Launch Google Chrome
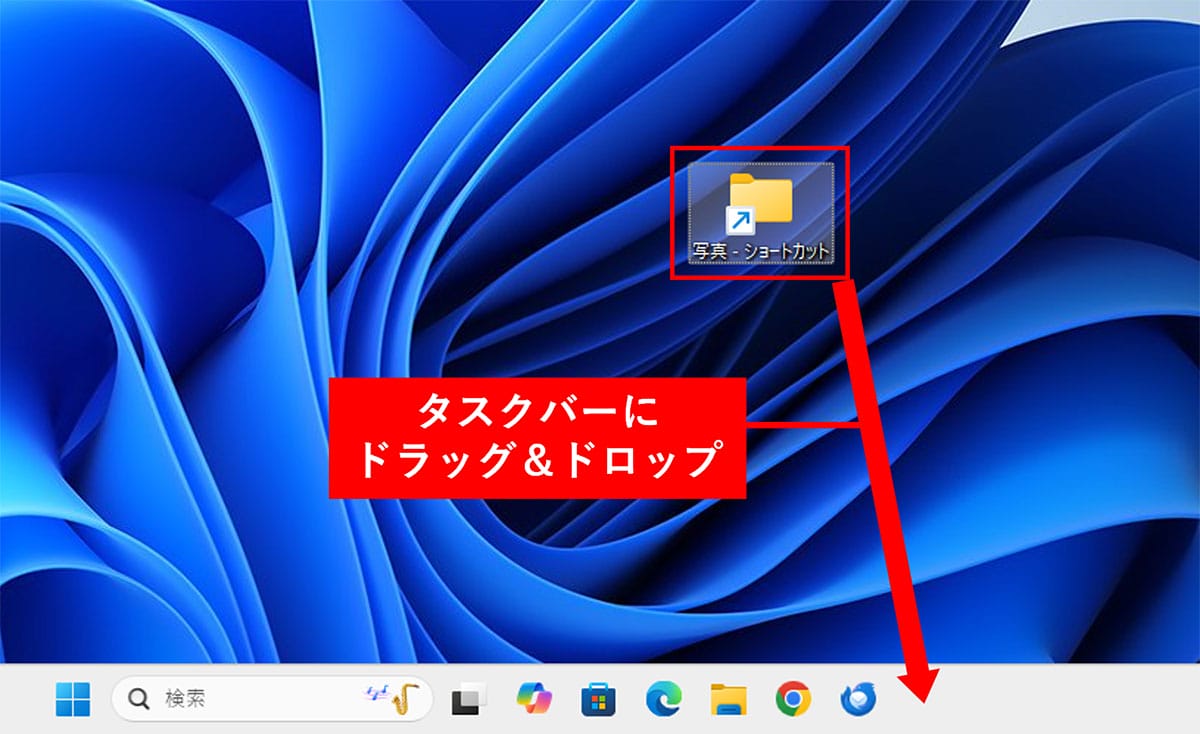The width and height of the screenshot is (1200, 734). 794,697
